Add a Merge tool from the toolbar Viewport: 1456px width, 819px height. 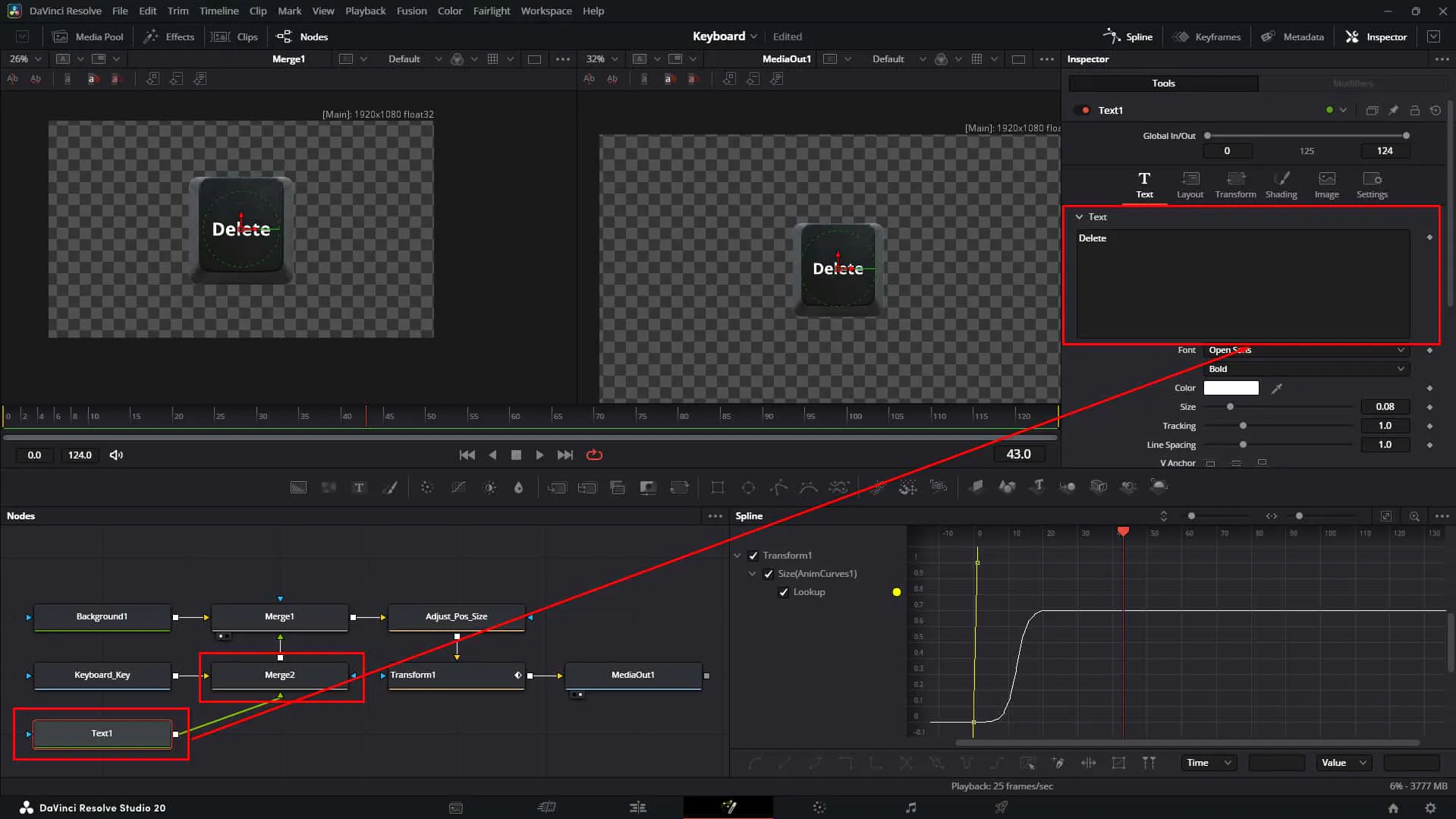pyautogui.click(x=557, y=487)
